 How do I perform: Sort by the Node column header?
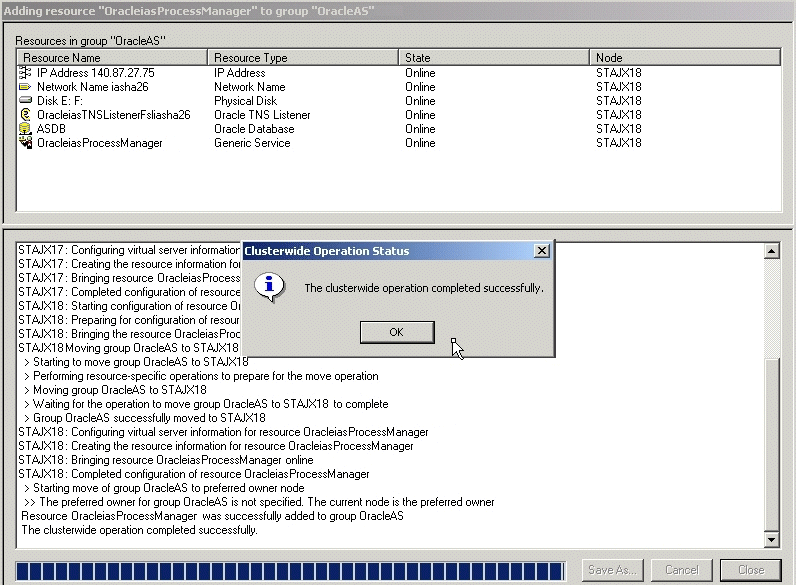pyautogui.click(x=685, y=57)
